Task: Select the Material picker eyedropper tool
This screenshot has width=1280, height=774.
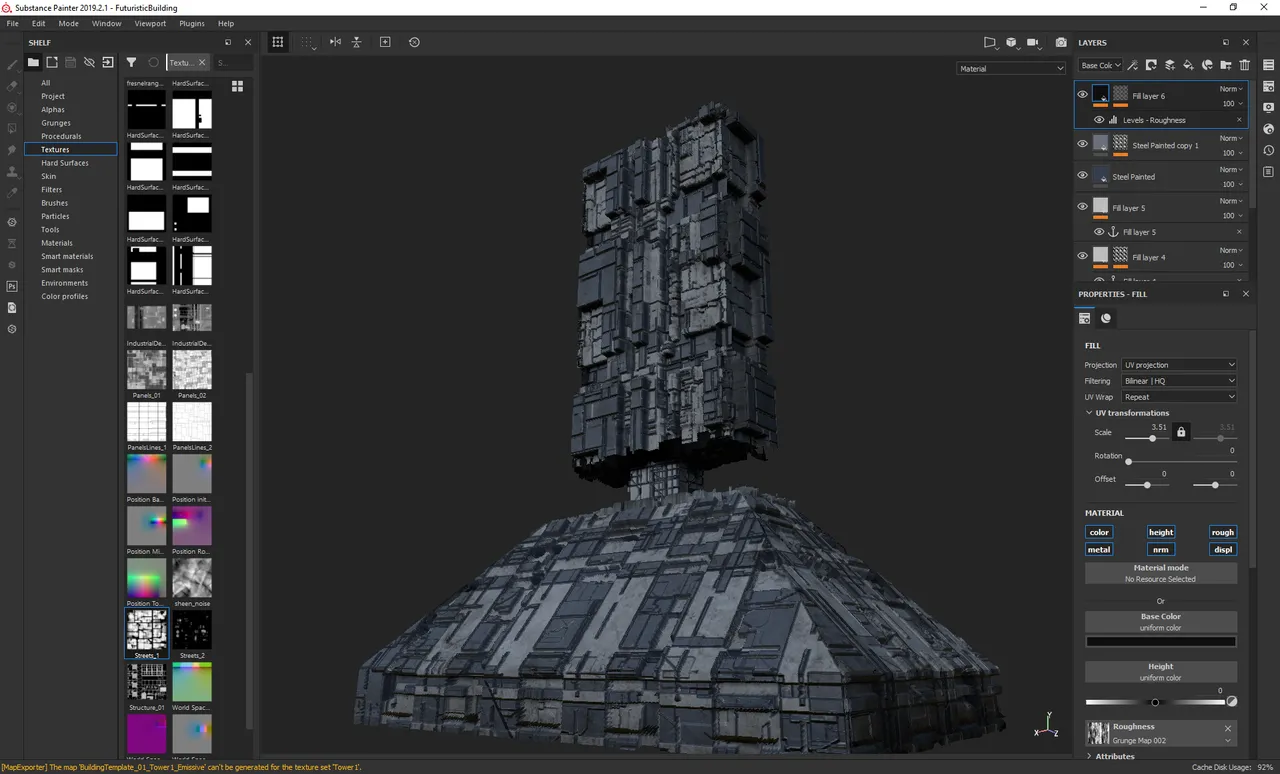Action: 12,192
